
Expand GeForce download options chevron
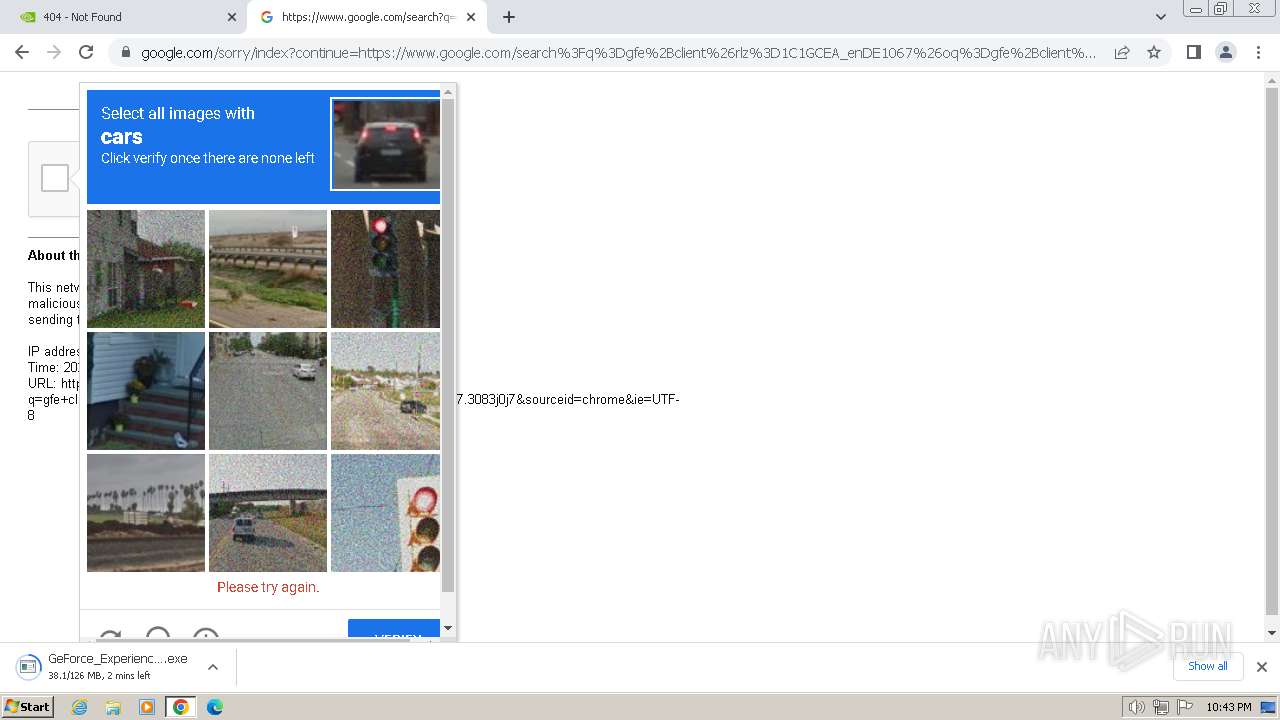[212, 666]
